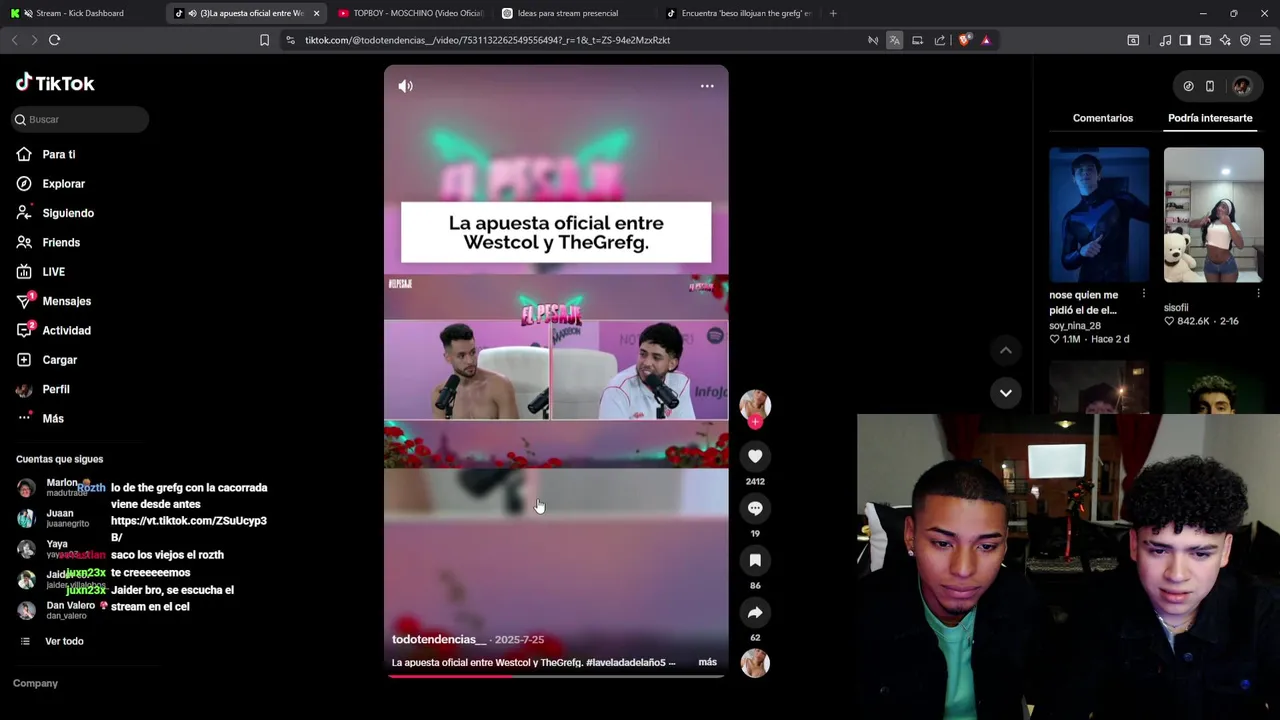Screen dimensions: 1280x720
Task: Open the browser share page icon
Action: pyautogui.click(x=940, y=40)
